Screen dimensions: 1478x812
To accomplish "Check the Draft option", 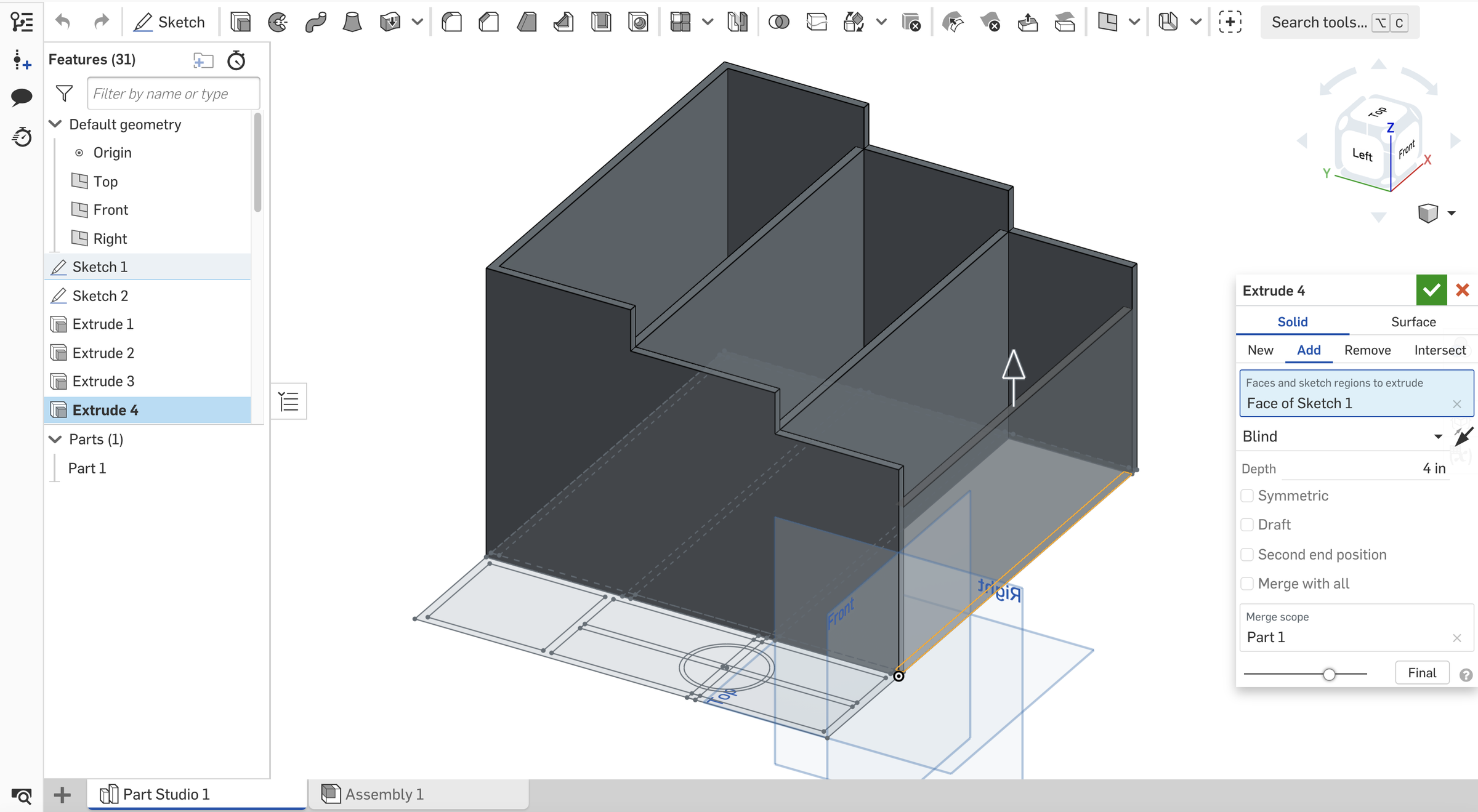I will [1248, 525].
